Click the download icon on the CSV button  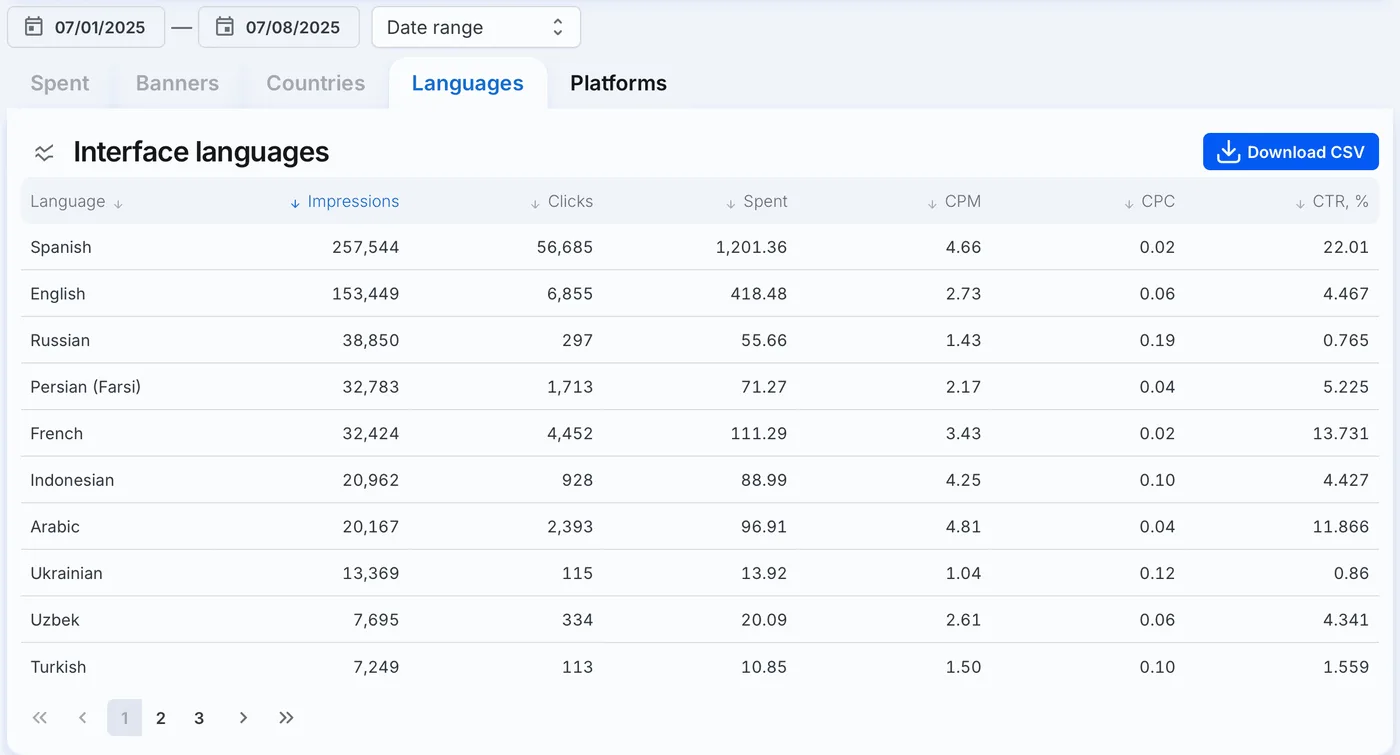(1228, 152)
